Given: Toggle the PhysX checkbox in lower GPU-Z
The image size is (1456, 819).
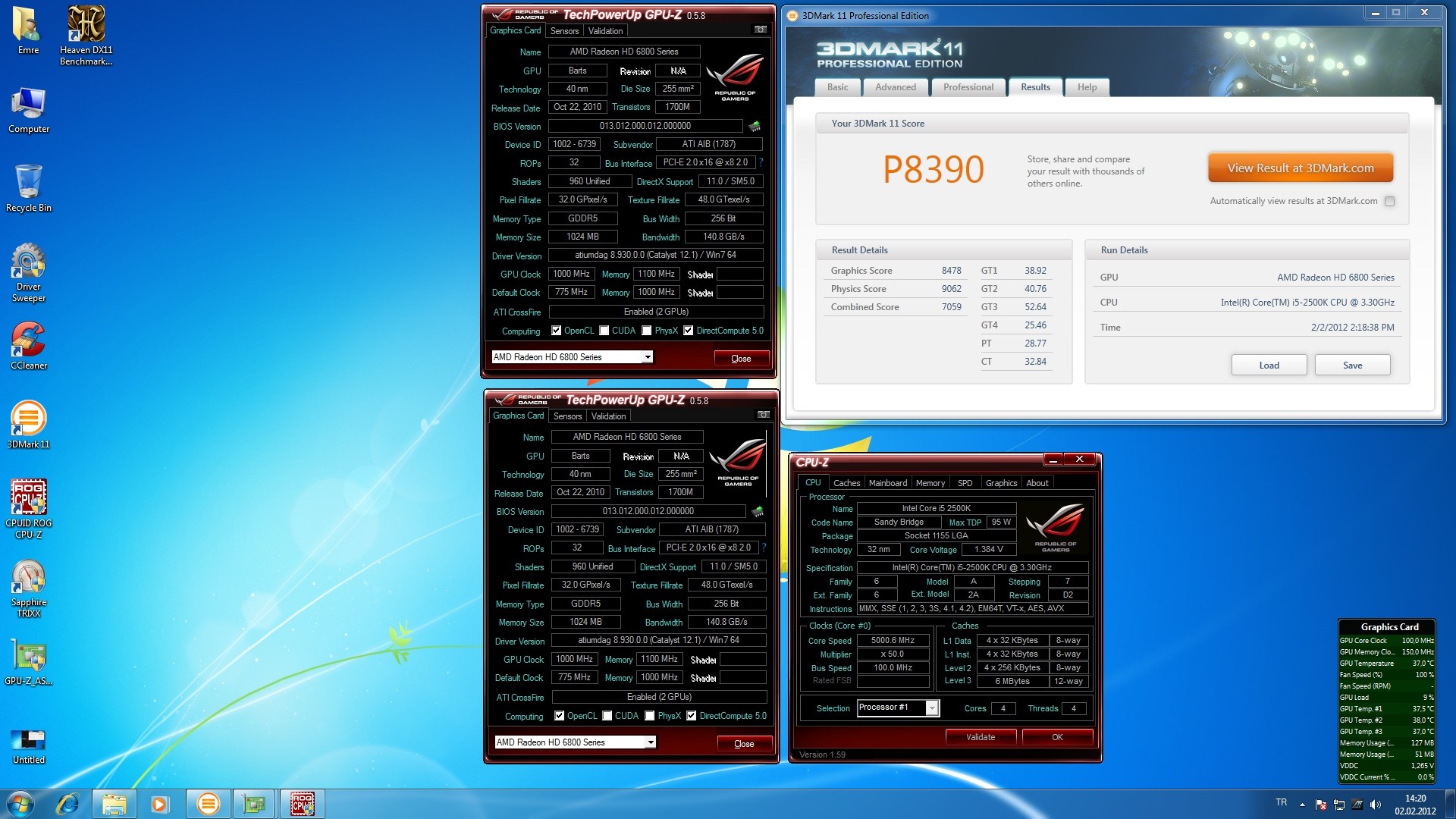Looking at the screenshot, I should (x=650, y=716).
